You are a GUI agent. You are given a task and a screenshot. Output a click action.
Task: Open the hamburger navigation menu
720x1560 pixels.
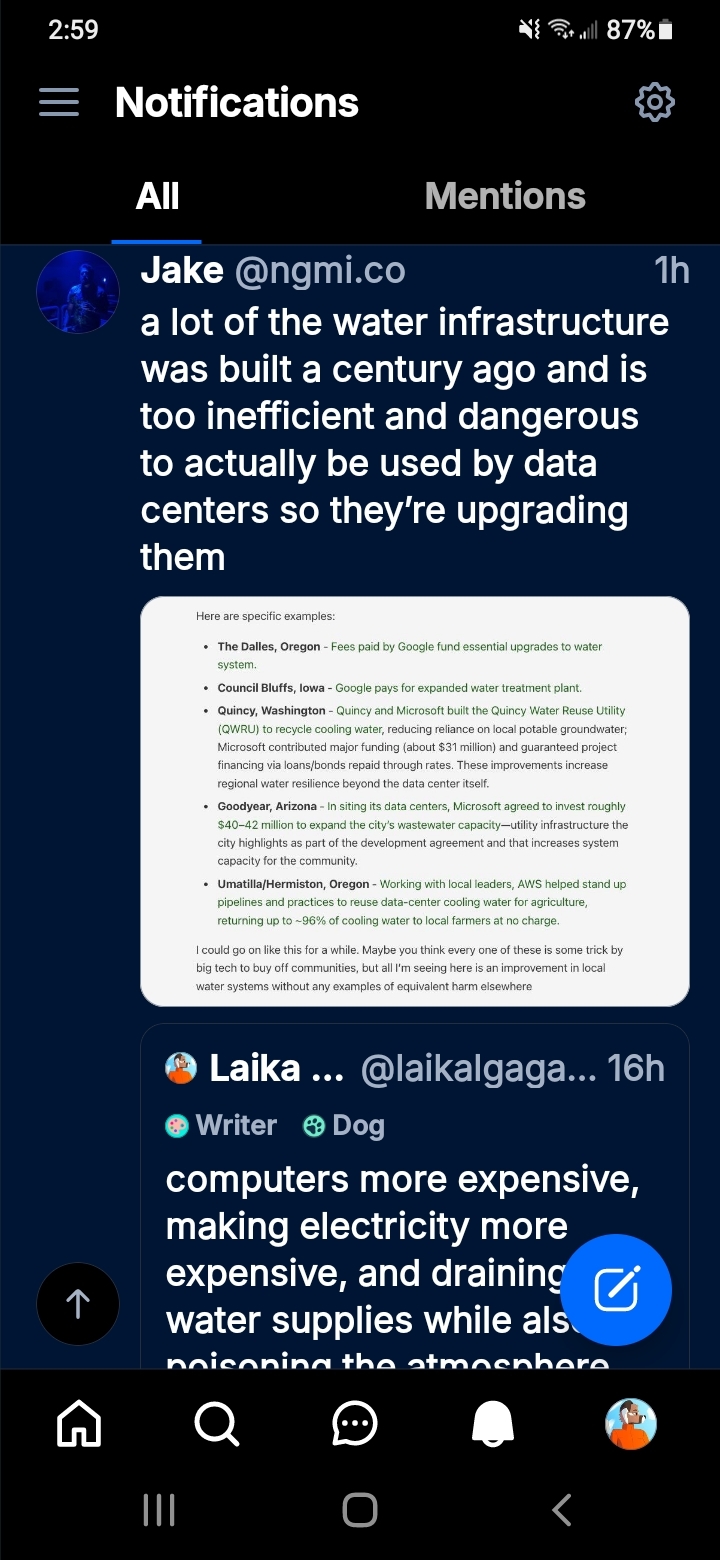[59, 102]
